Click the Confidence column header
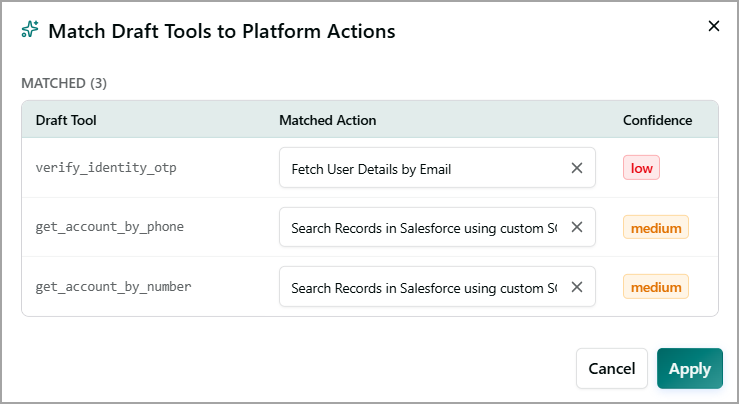The height and width of the screenshot is (404, 739). pos(657,120)
